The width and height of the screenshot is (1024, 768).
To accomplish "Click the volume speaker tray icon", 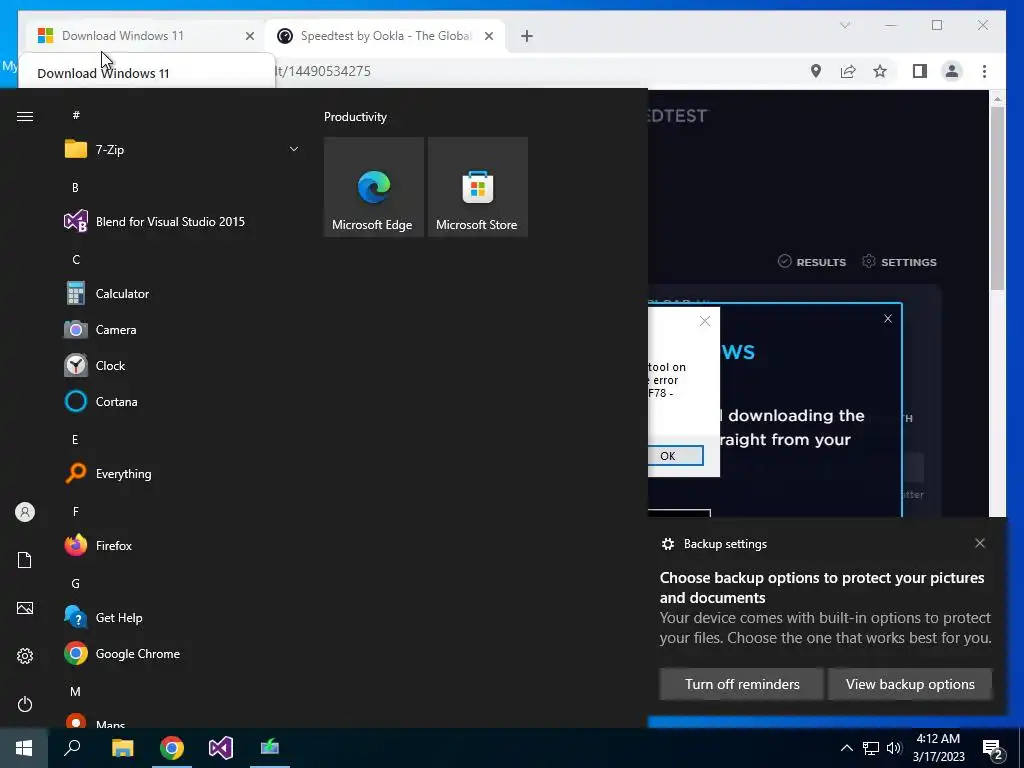I will coord(894,748).
